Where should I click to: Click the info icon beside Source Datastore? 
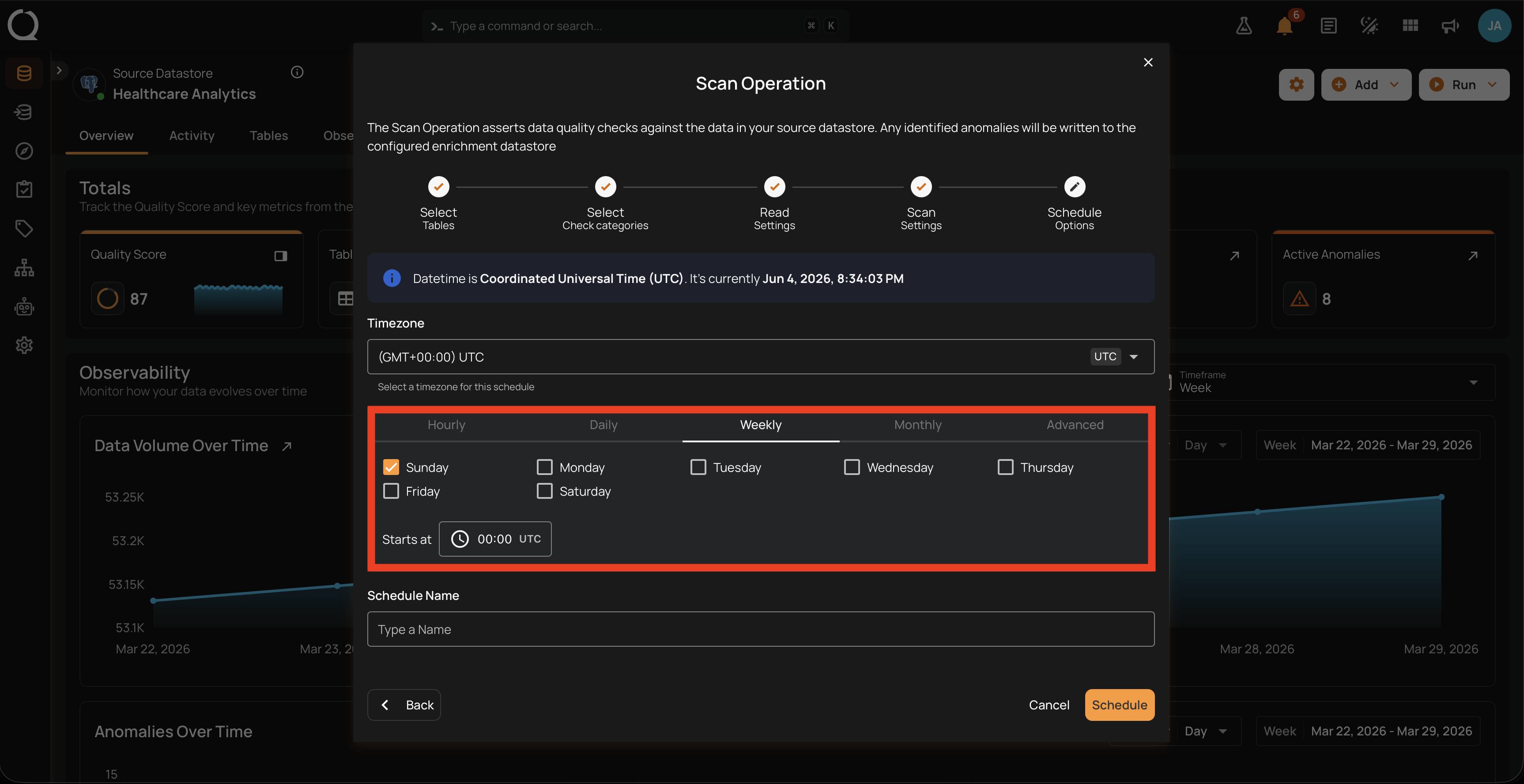(297, 72)
